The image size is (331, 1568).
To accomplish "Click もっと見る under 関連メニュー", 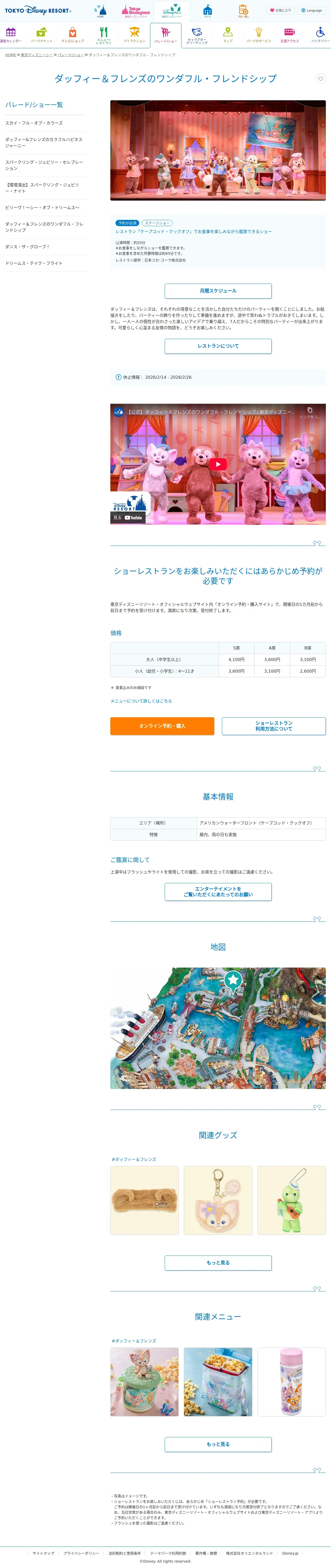I will [218, 1445].
